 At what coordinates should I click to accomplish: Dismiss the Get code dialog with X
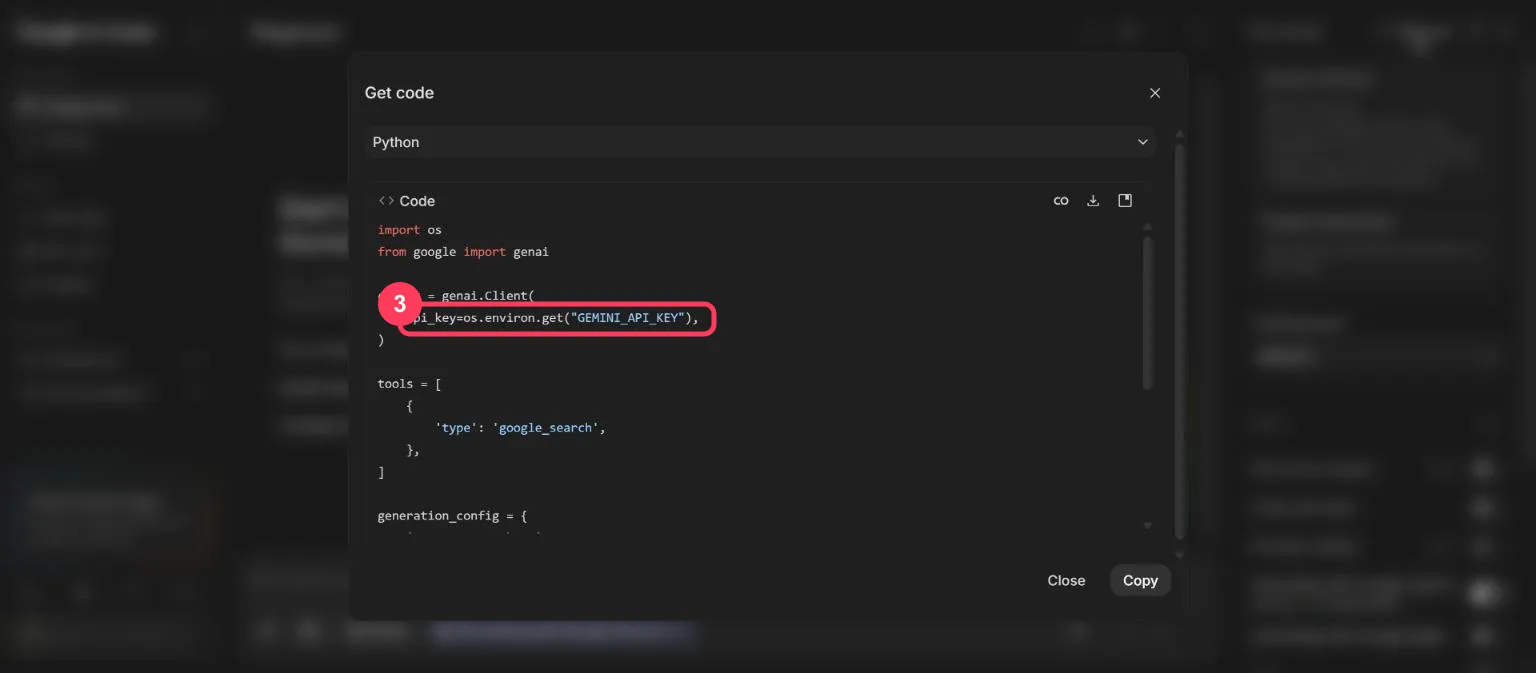click(1155, 93)
